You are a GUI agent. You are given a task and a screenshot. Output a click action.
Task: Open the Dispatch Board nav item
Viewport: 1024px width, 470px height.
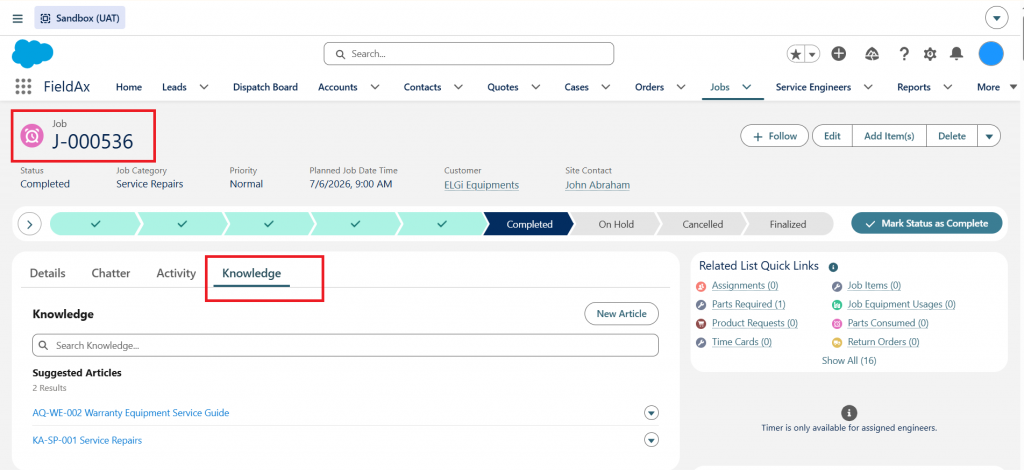click(265, 87)
